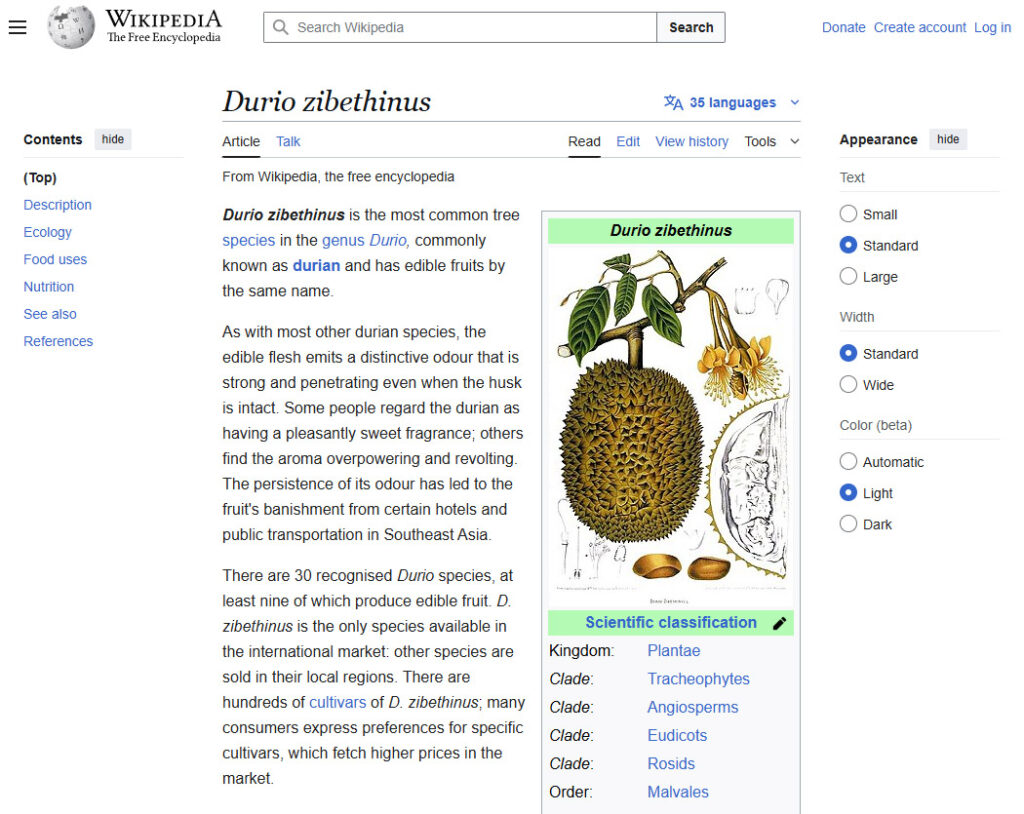
Task: Hide the Contents sidebar
Action: click(113, 139)
